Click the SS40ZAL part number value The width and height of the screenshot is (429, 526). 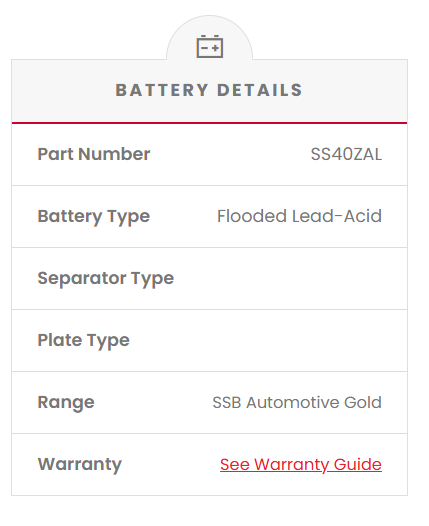[x=346, y=154]
